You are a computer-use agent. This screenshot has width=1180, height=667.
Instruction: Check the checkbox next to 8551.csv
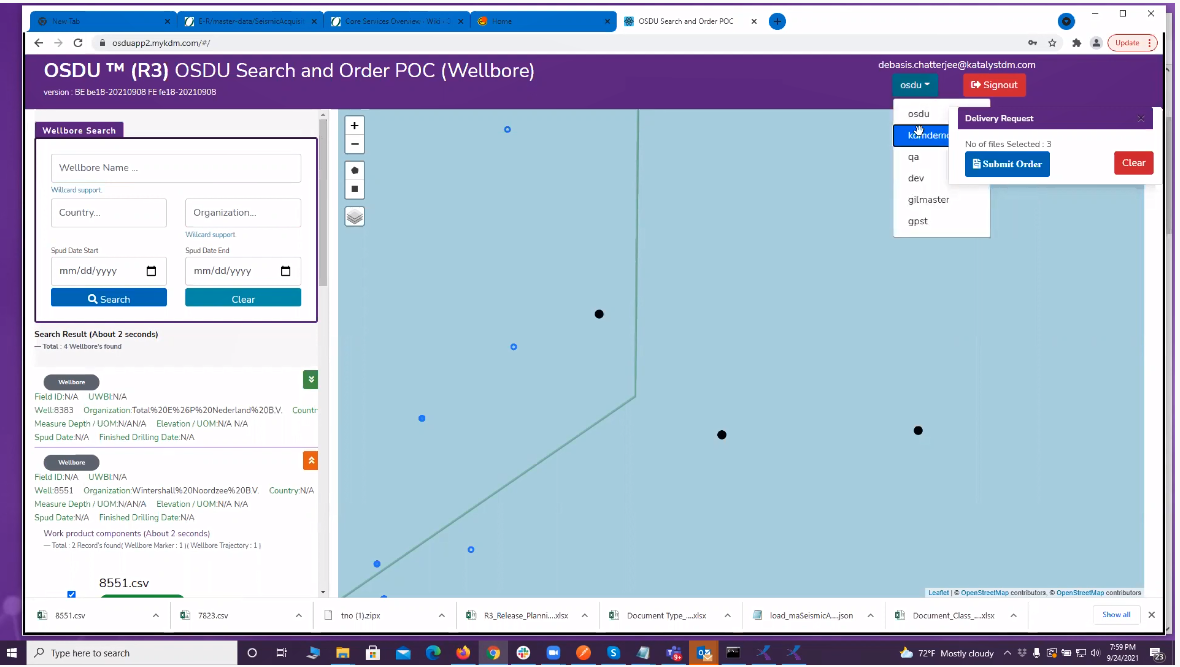tap(71, 593)
